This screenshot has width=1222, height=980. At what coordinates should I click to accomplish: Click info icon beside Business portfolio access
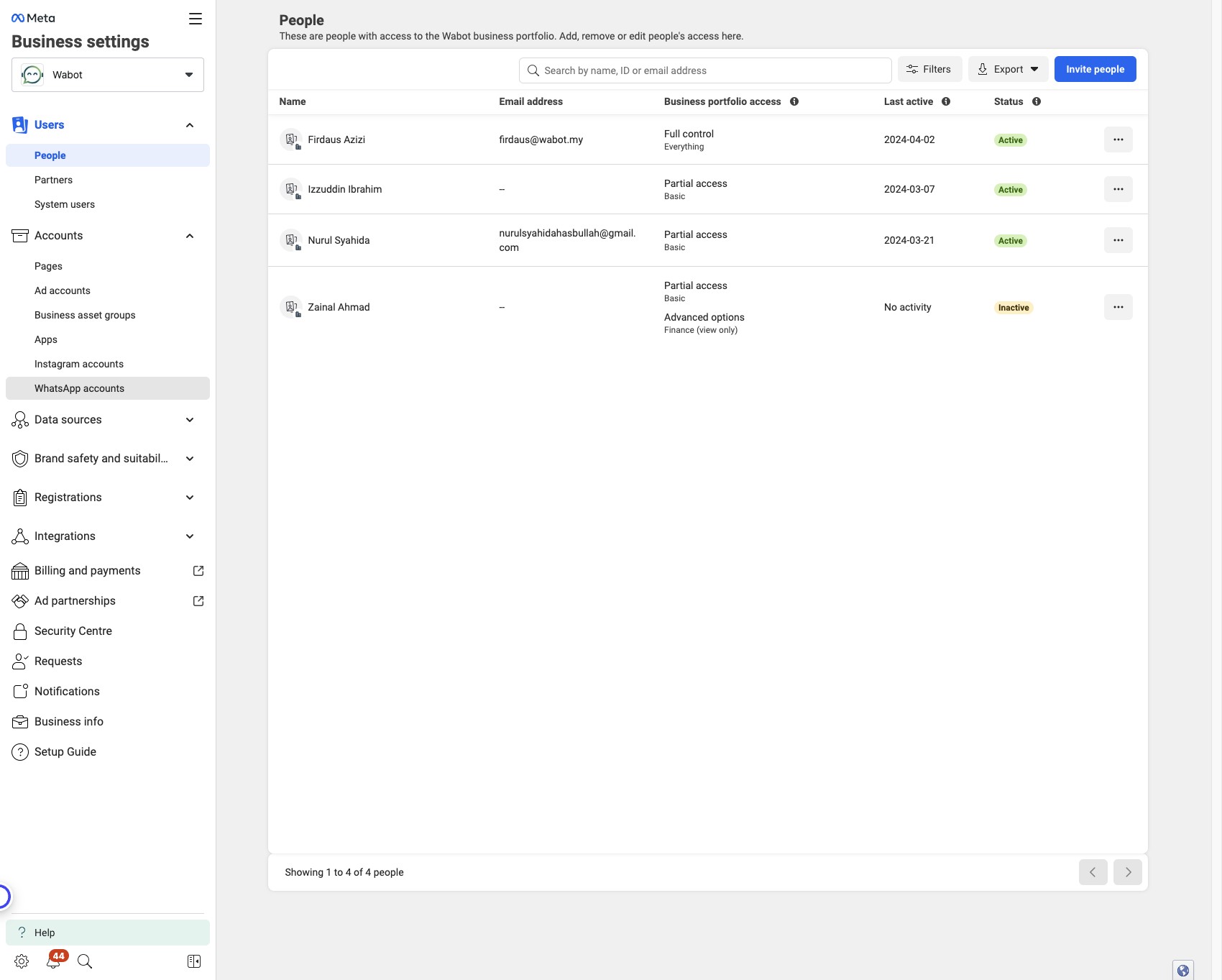794,101
